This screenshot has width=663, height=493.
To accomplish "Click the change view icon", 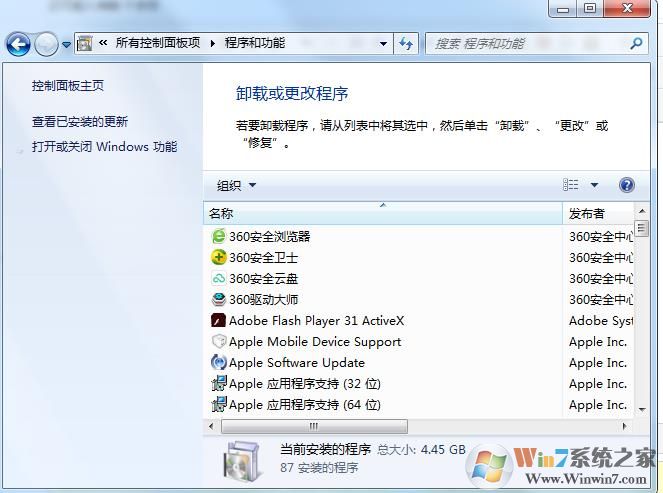I will 570,185.
